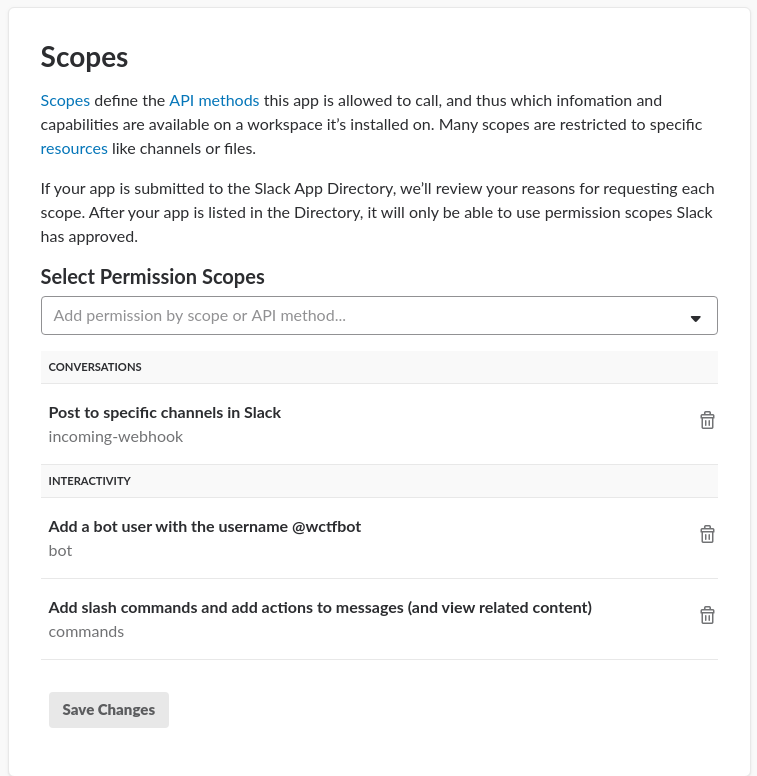Follow the 'API methods' link

tap(214, 101)
